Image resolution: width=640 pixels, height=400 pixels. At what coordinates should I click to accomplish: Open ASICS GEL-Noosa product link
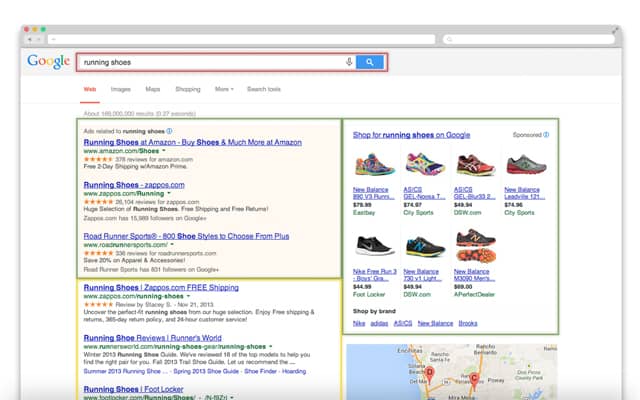tap(424, 193)
